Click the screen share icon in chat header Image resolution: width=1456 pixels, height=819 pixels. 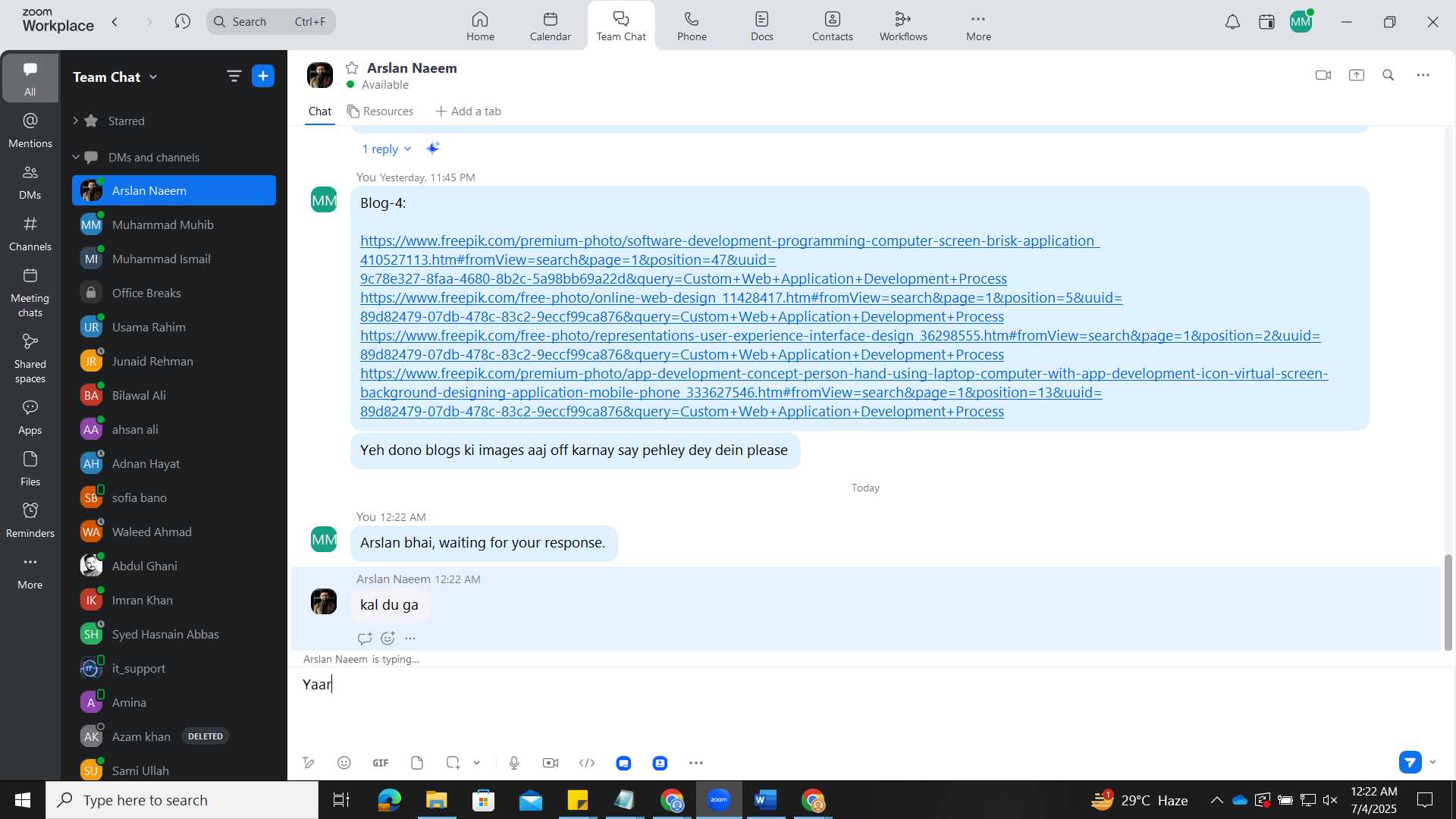pos(1357,75)
